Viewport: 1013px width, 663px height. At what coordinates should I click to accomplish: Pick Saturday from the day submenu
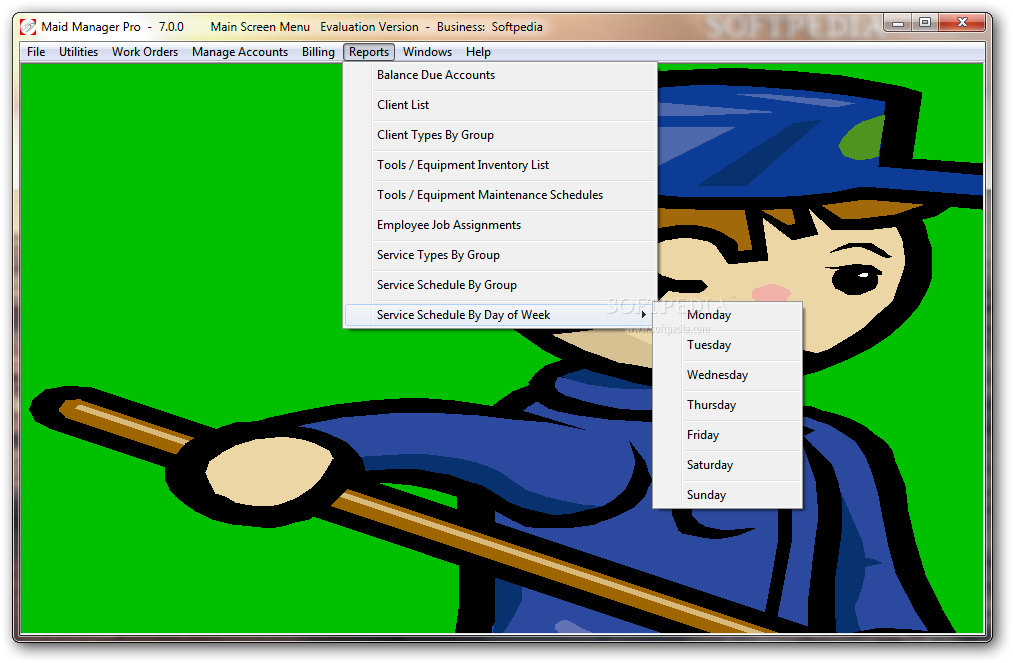[727, 465]
